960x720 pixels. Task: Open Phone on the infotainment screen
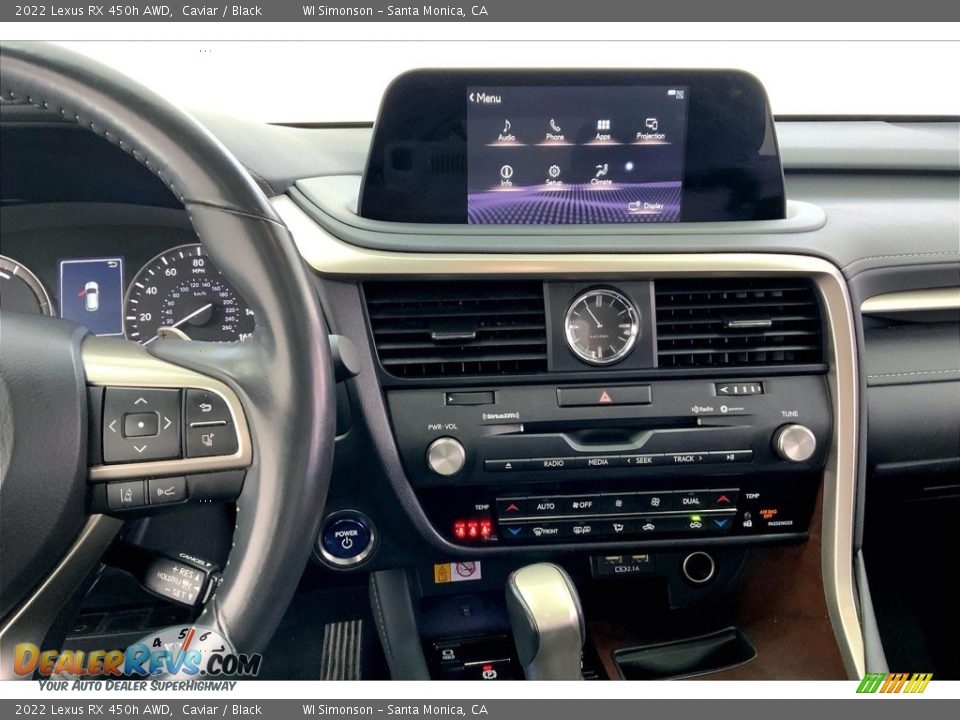(555, 130)
